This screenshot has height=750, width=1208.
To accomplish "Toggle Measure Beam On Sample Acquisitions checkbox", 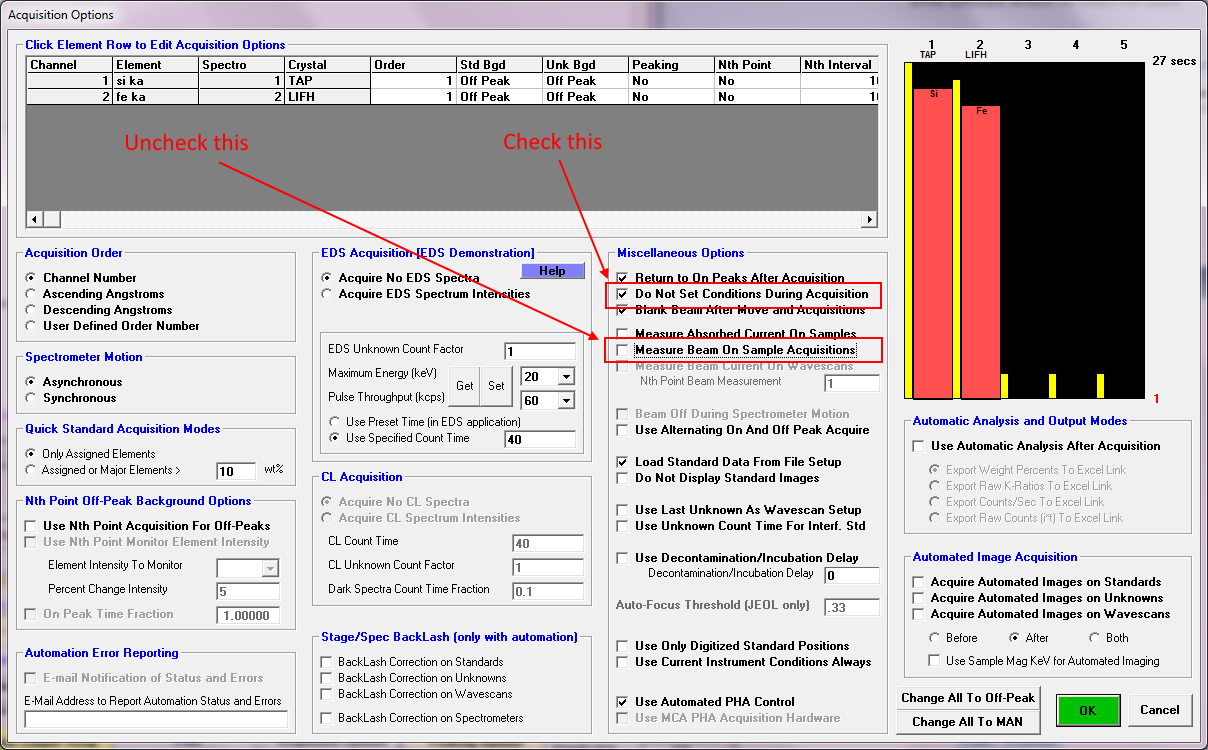I will [623, 350].
